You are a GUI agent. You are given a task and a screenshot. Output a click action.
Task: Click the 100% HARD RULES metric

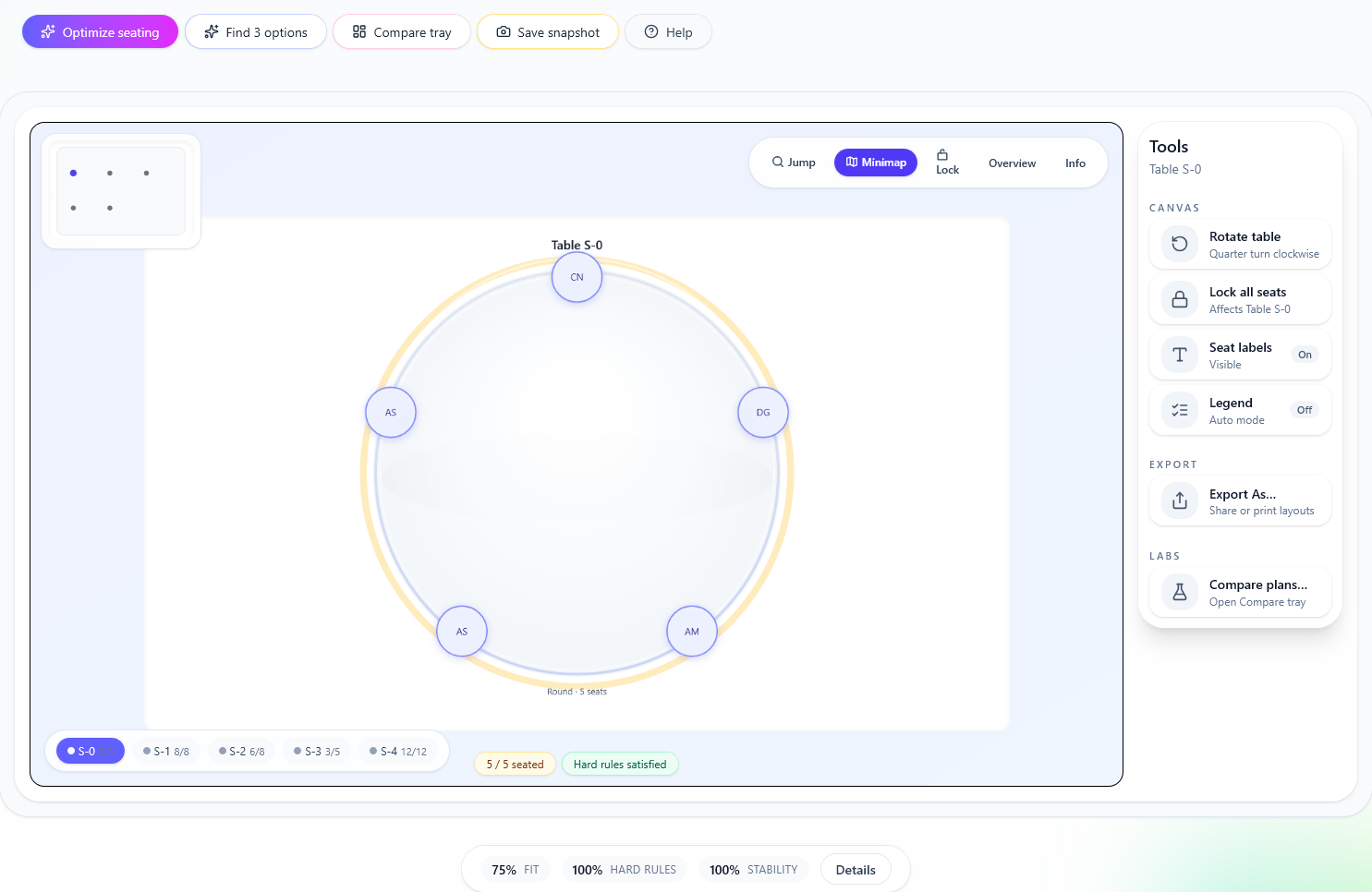click(x=624, y=870)
